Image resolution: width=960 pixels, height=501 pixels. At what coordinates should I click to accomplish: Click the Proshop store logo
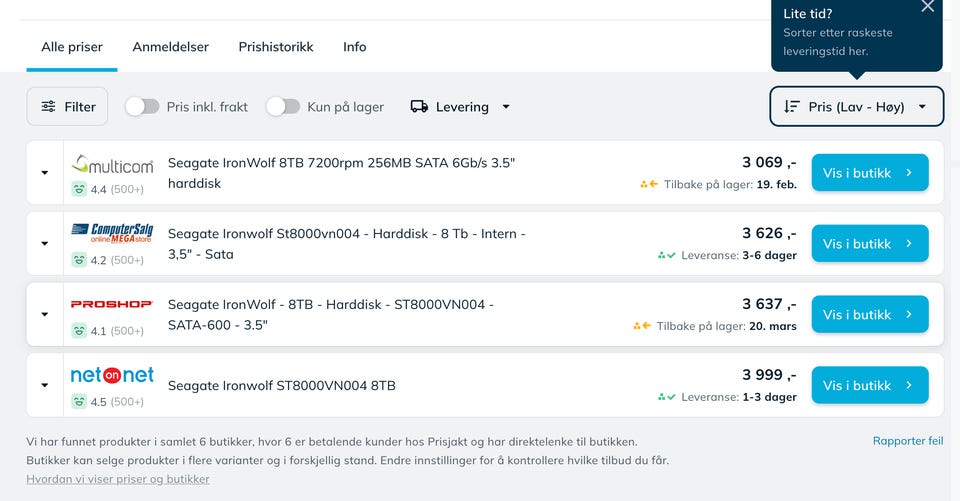pos(112,304)
